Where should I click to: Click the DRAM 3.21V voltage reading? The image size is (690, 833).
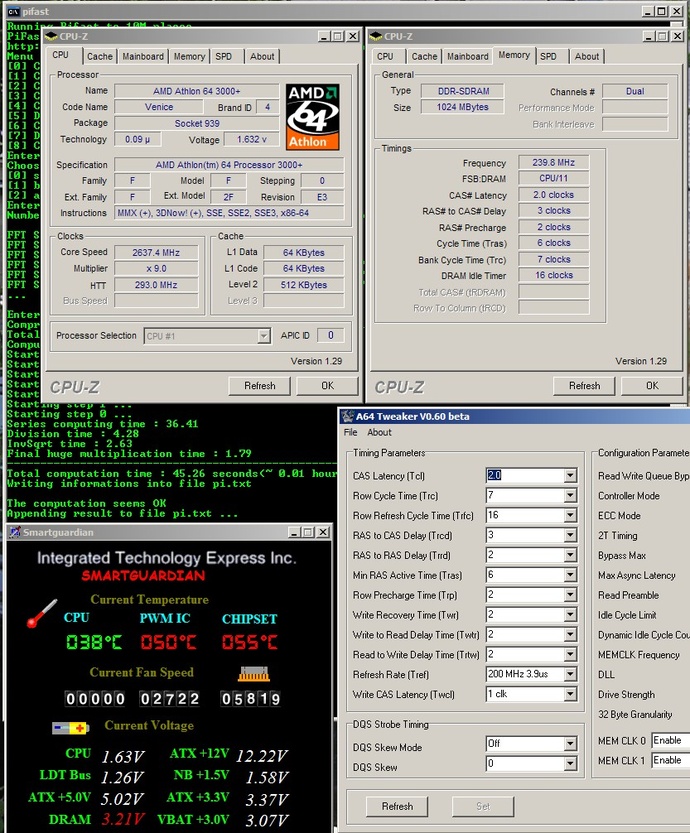(x=123, y=819)
